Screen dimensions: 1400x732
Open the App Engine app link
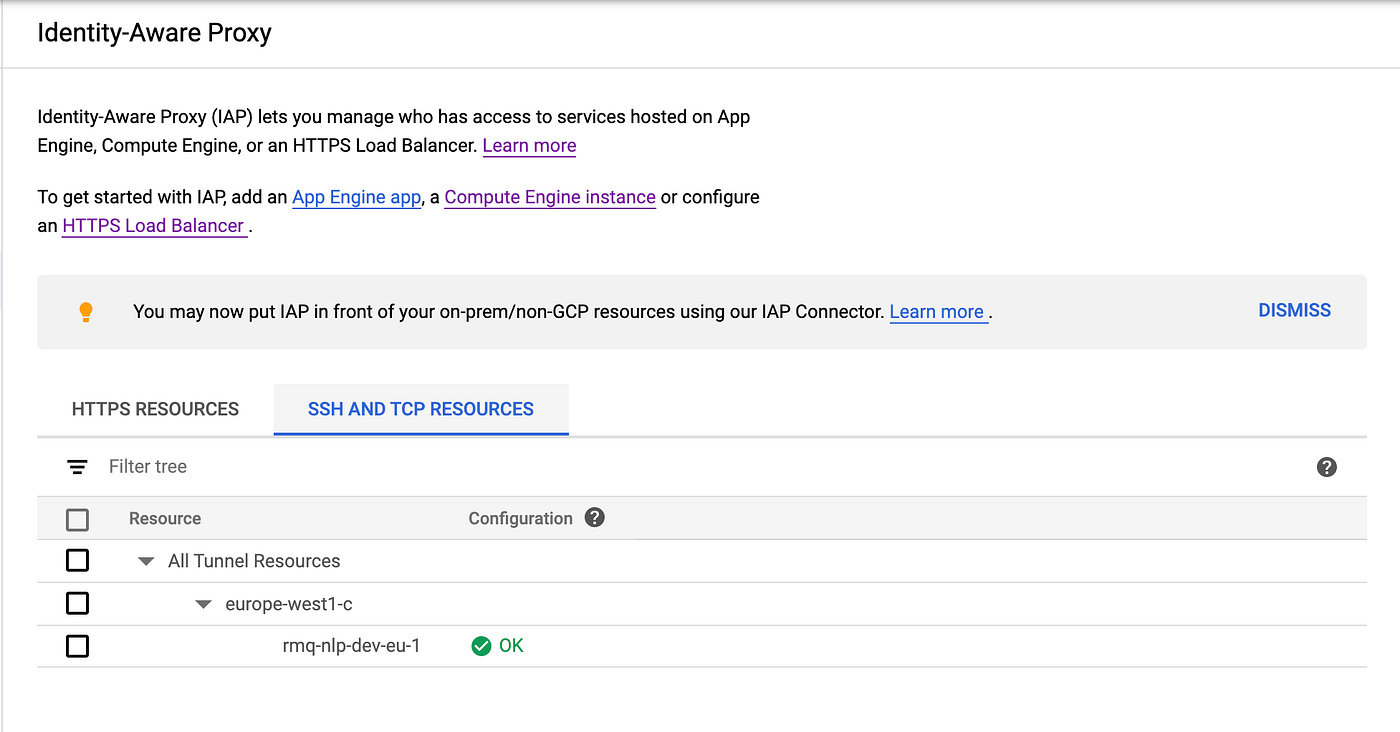(x=356, y=197)
